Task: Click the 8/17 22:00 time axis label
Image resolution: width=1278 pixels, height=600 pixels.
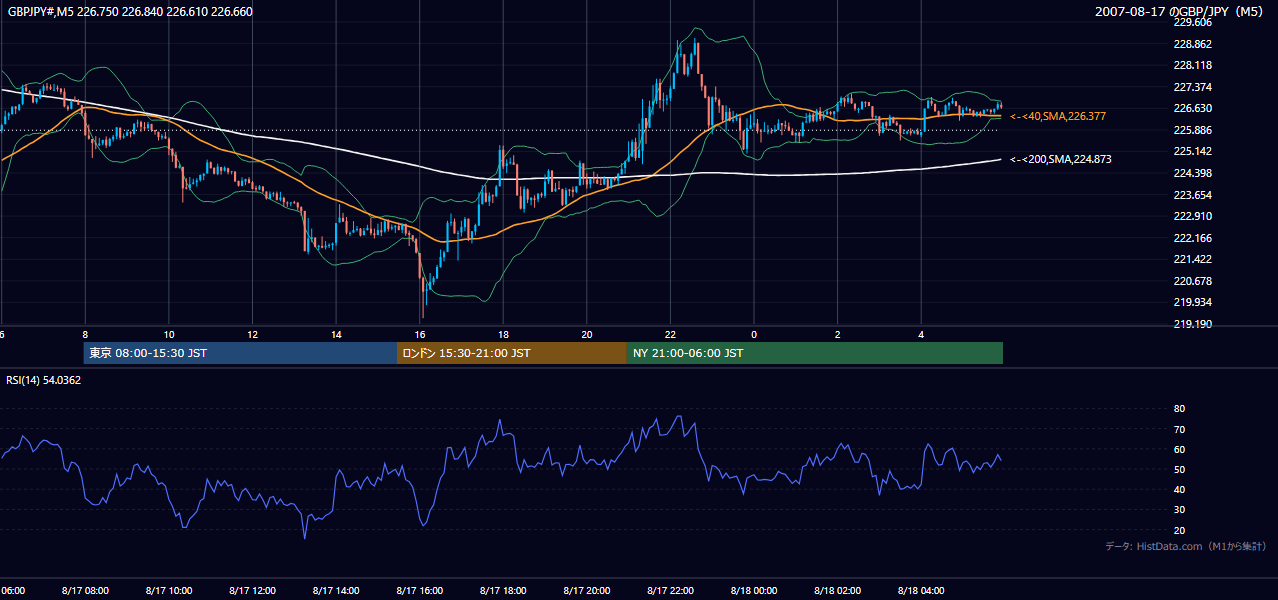Action: coord(671,591)
